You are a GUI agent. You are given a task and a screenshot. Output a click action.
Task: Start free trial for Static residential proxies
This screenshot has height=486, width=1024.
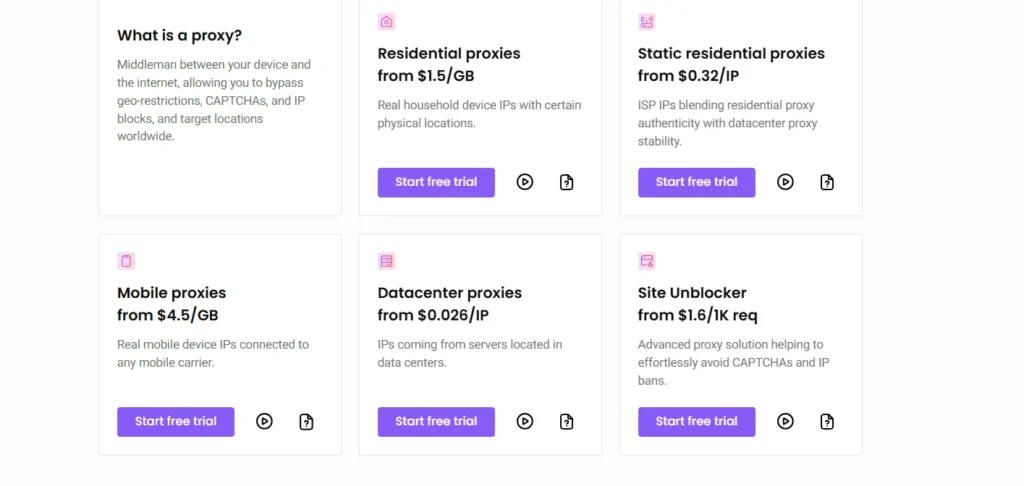click(697, 182)
